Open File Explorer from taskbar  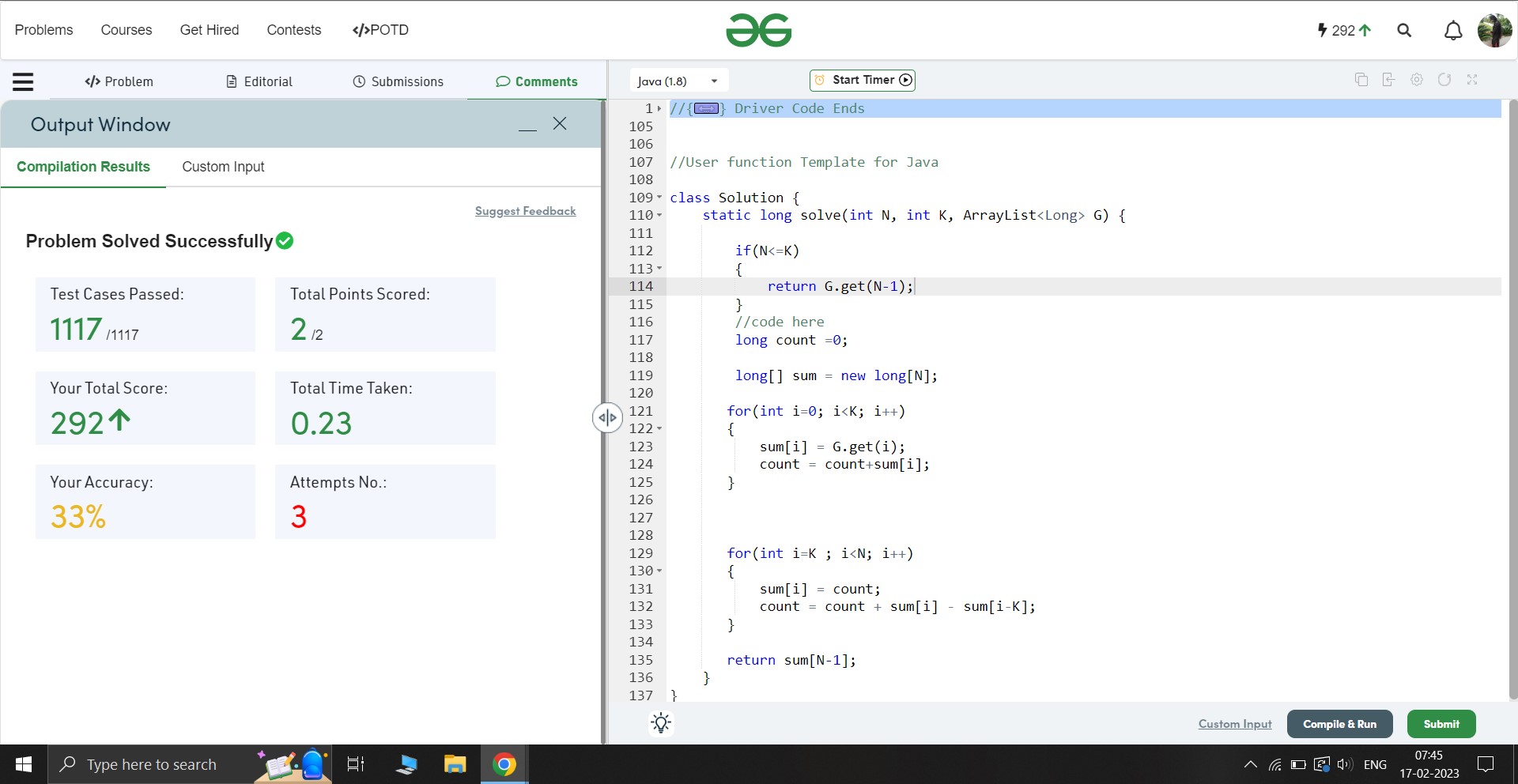(455, 764)
